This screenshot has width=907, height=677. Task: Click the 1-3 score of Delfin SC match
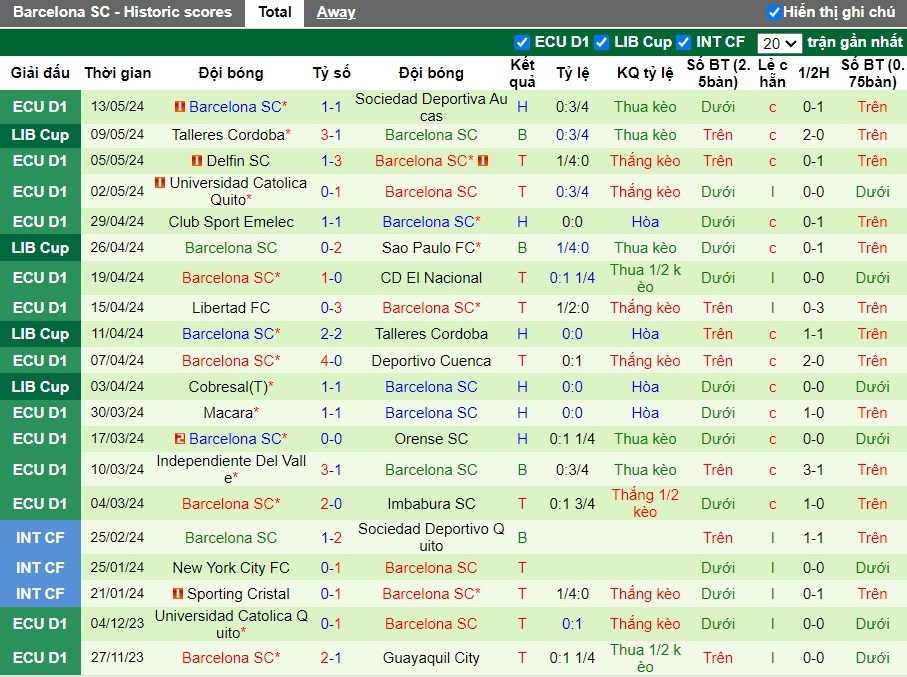331,161
